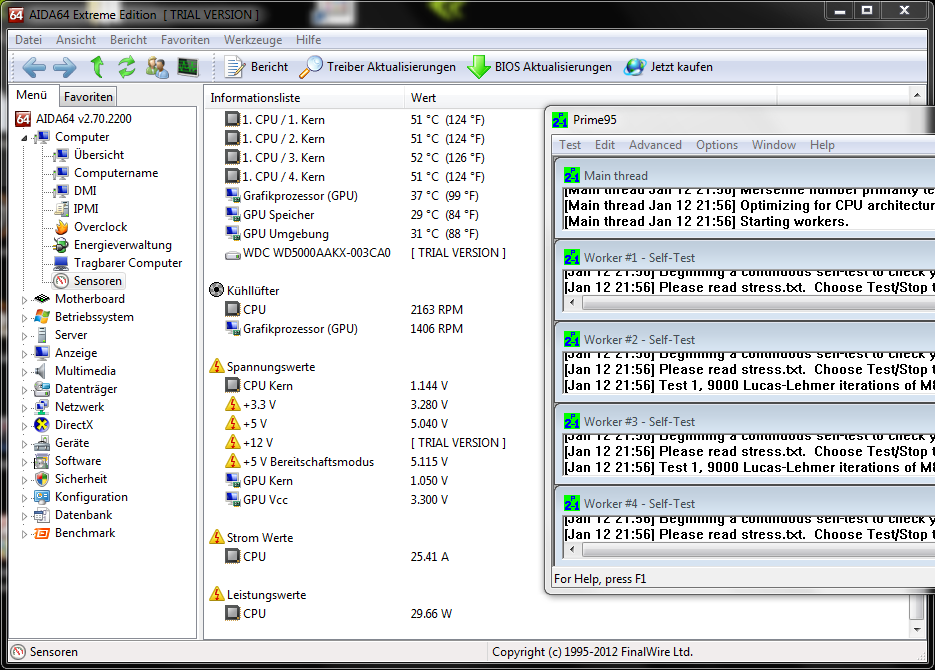
Task: Select the Übersicht tree item
Action: (x=99, y=155)
